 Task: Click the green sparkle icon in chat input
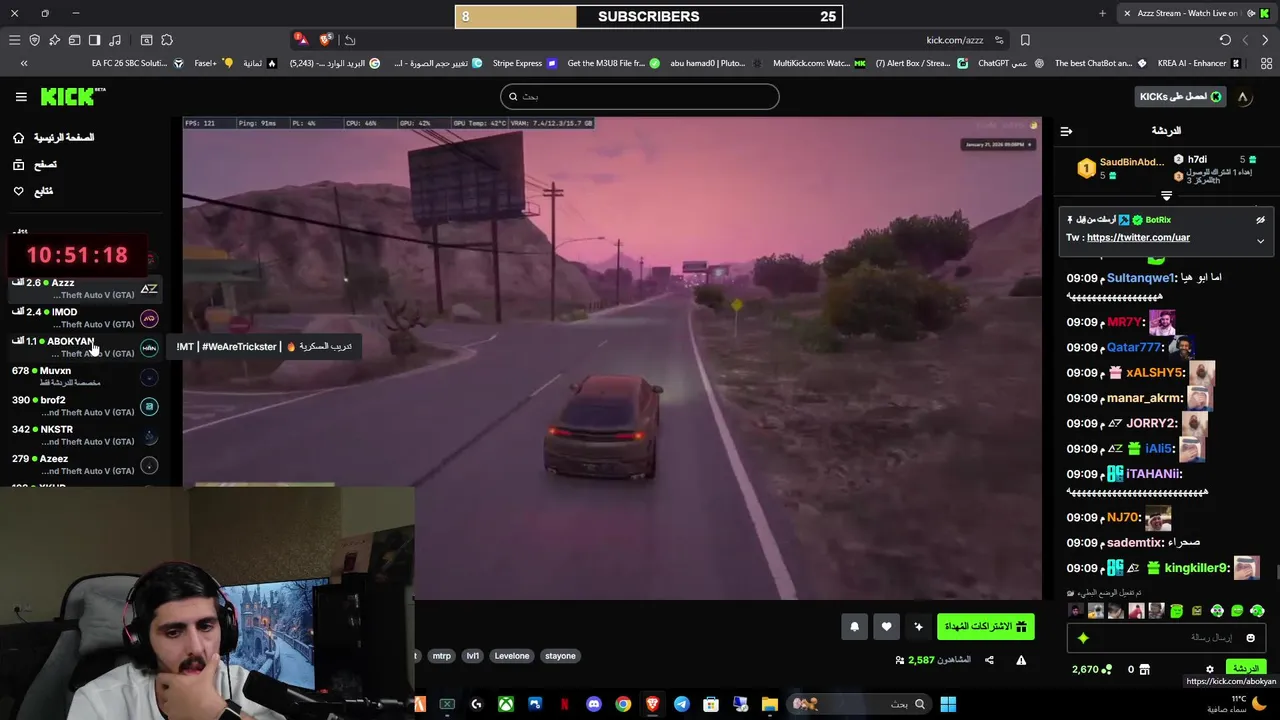[1083, 638]
